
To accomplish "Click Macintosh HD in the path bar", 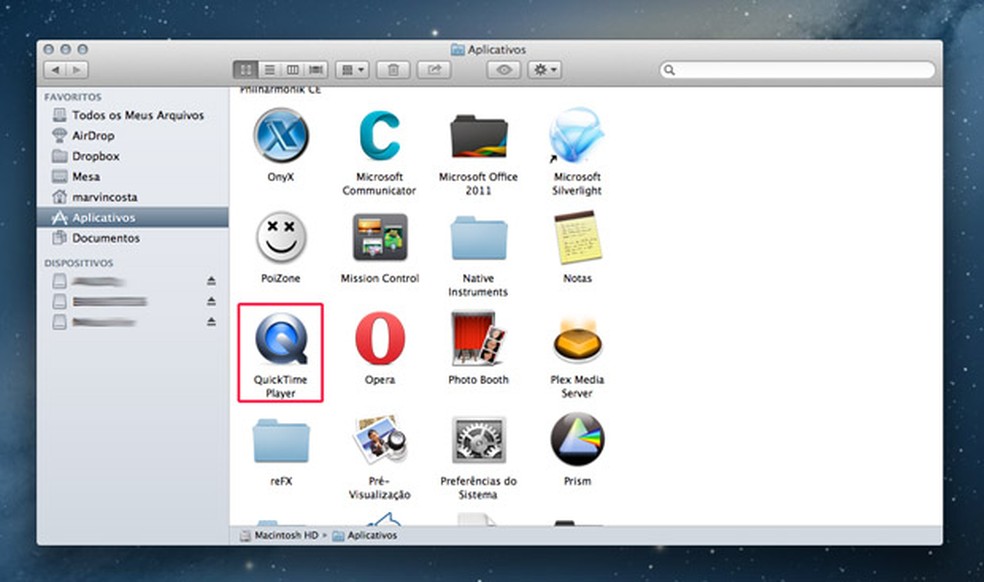I will pos(279,536).
